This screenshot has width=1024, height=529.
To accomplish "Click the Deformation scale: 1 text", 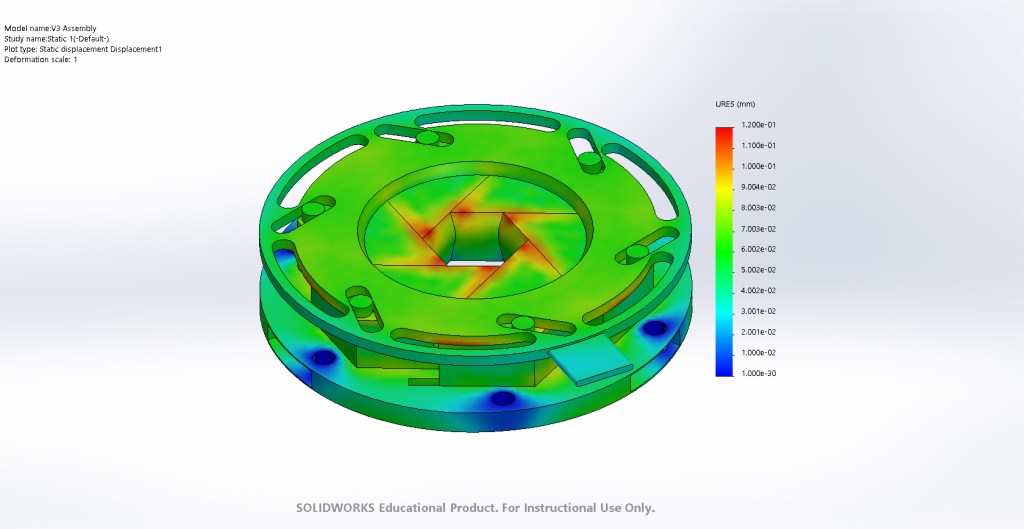I will pos(41,60).
